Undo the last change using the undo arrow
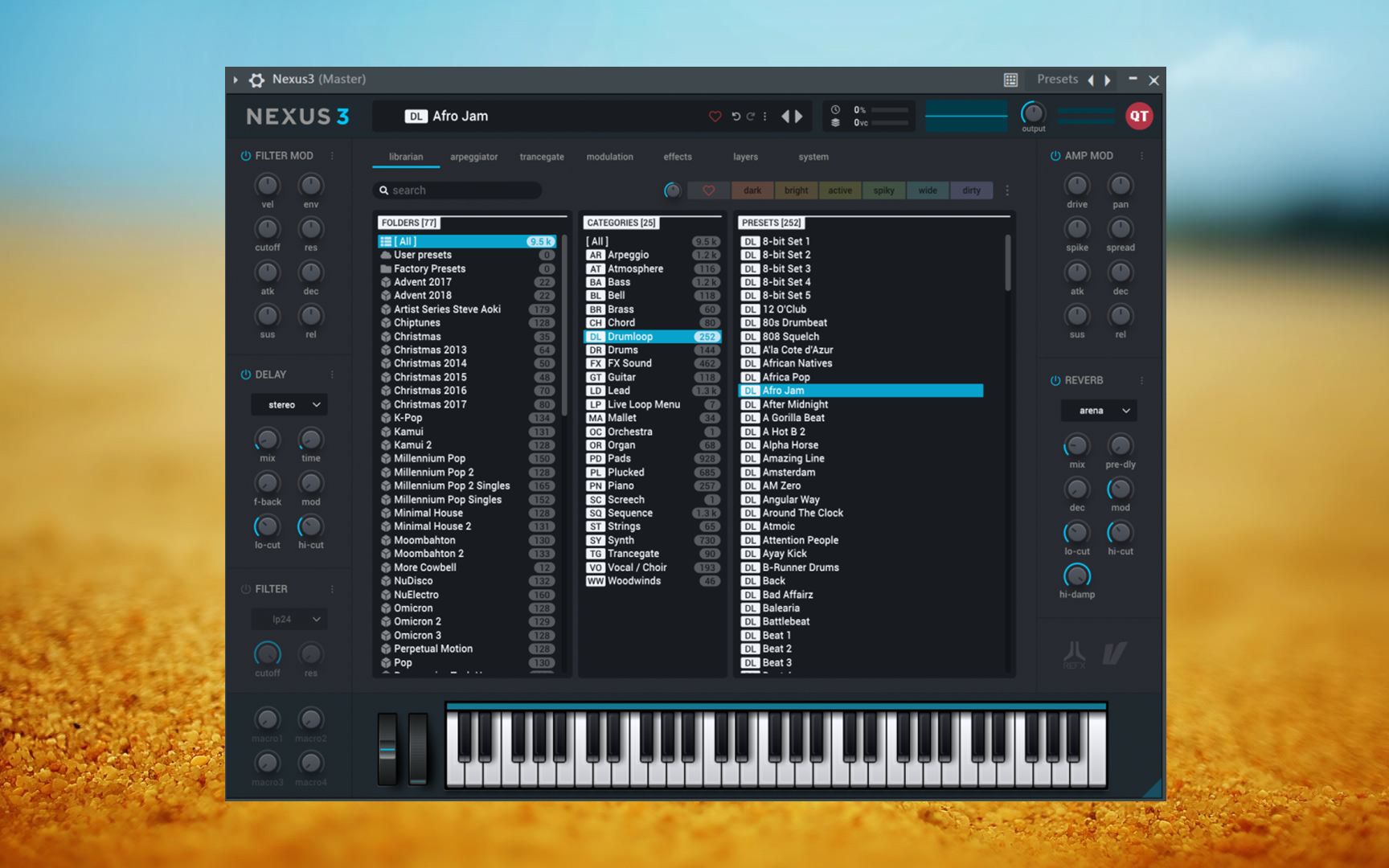The width and height of the screenshot is (1389, 868). click(x=737, y=116)
